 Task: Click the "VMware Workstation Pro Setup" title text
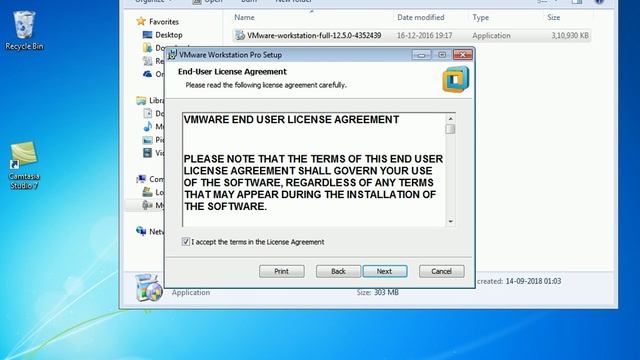coord(231,54)
